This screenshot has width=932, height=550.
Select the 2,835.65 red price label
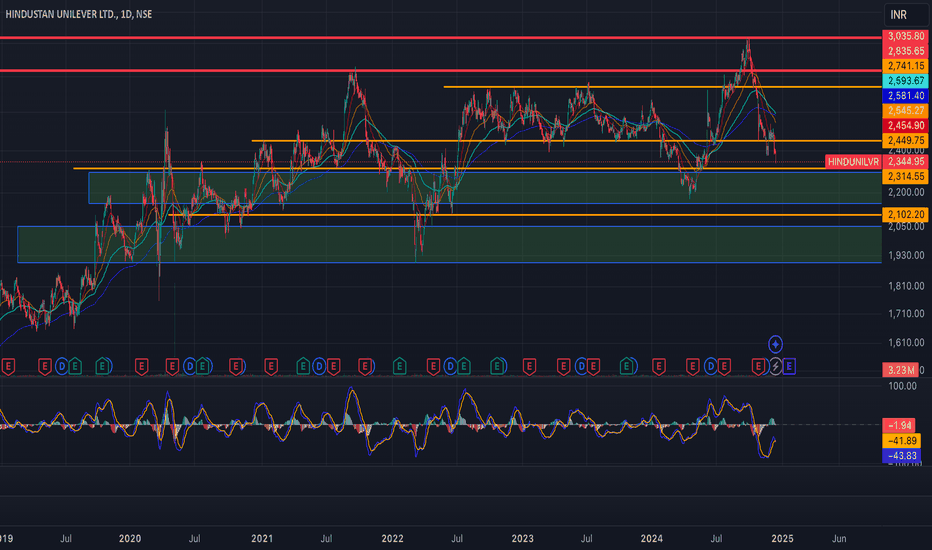point(906,51)
